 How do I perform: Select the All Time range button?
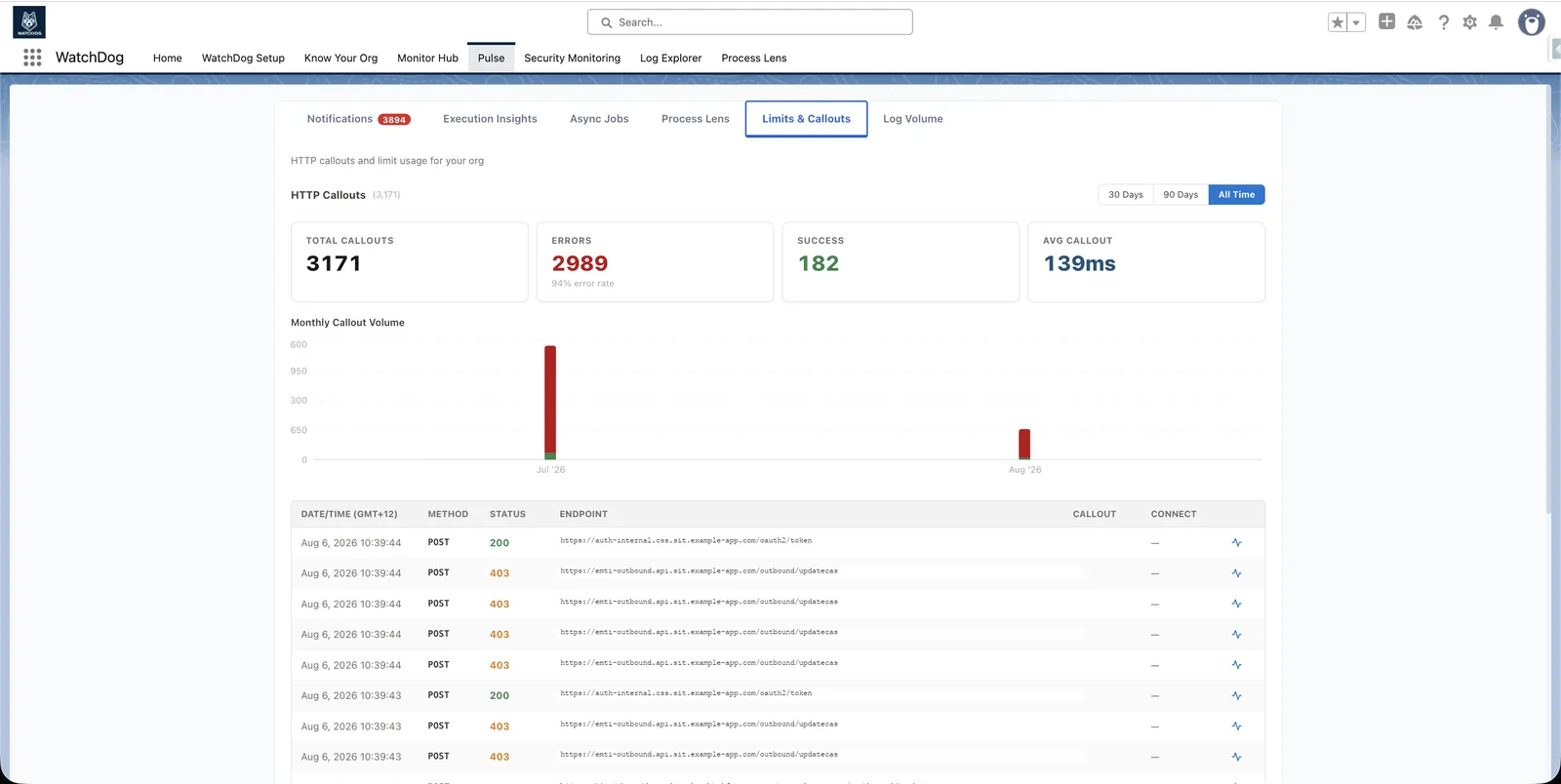pyautogui.click(x=1236, y=195)
